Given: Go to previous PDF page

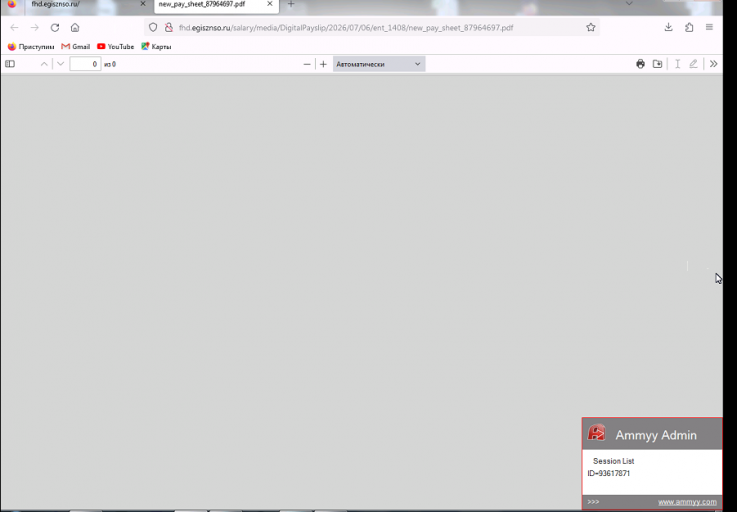Looking at the screenshot, I should (44, 64).
